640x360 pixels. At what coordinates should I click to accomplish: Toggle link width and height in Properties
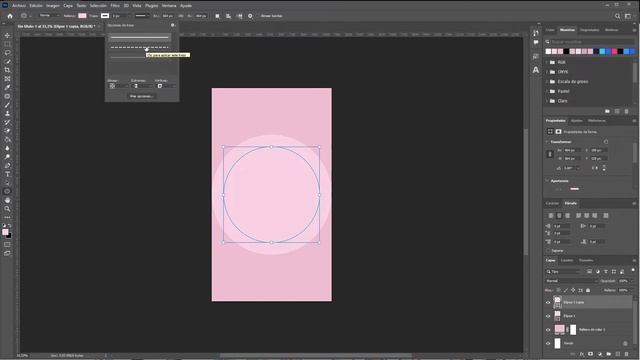point(549,154)
